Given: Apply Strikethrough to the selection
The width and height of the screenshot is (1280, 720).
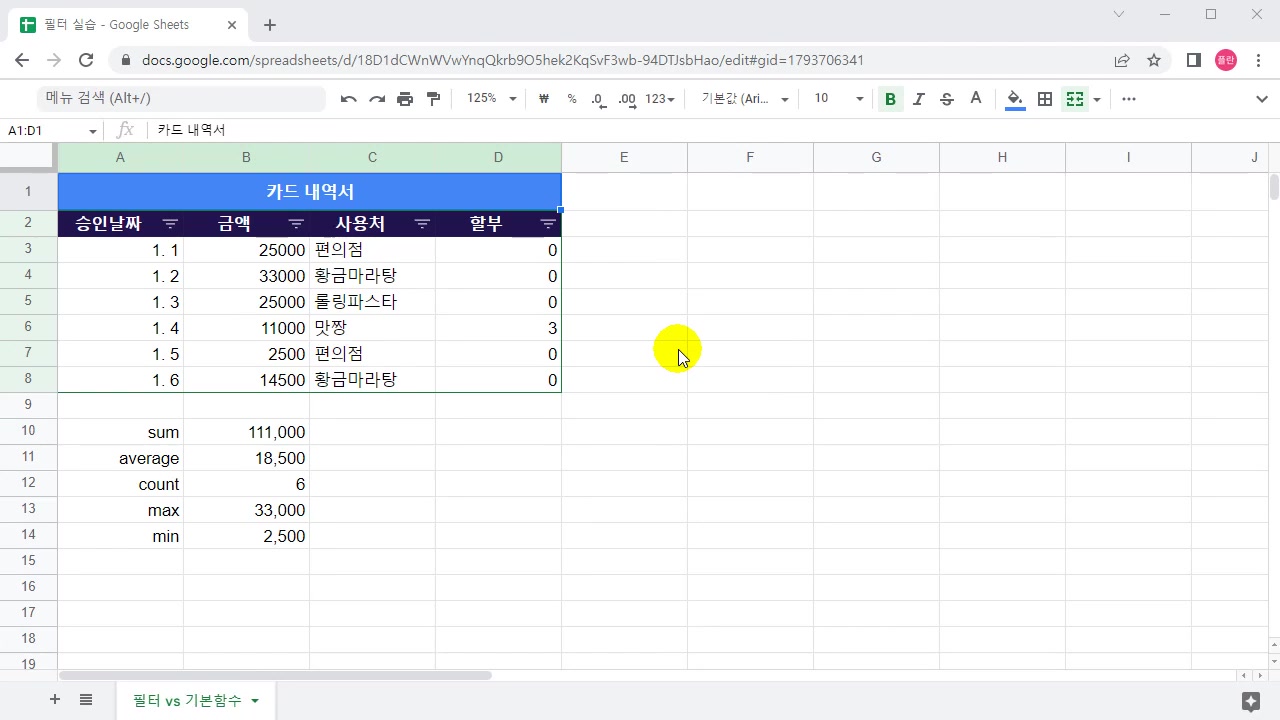Looking at the screenshot, I should pos(946,99).
